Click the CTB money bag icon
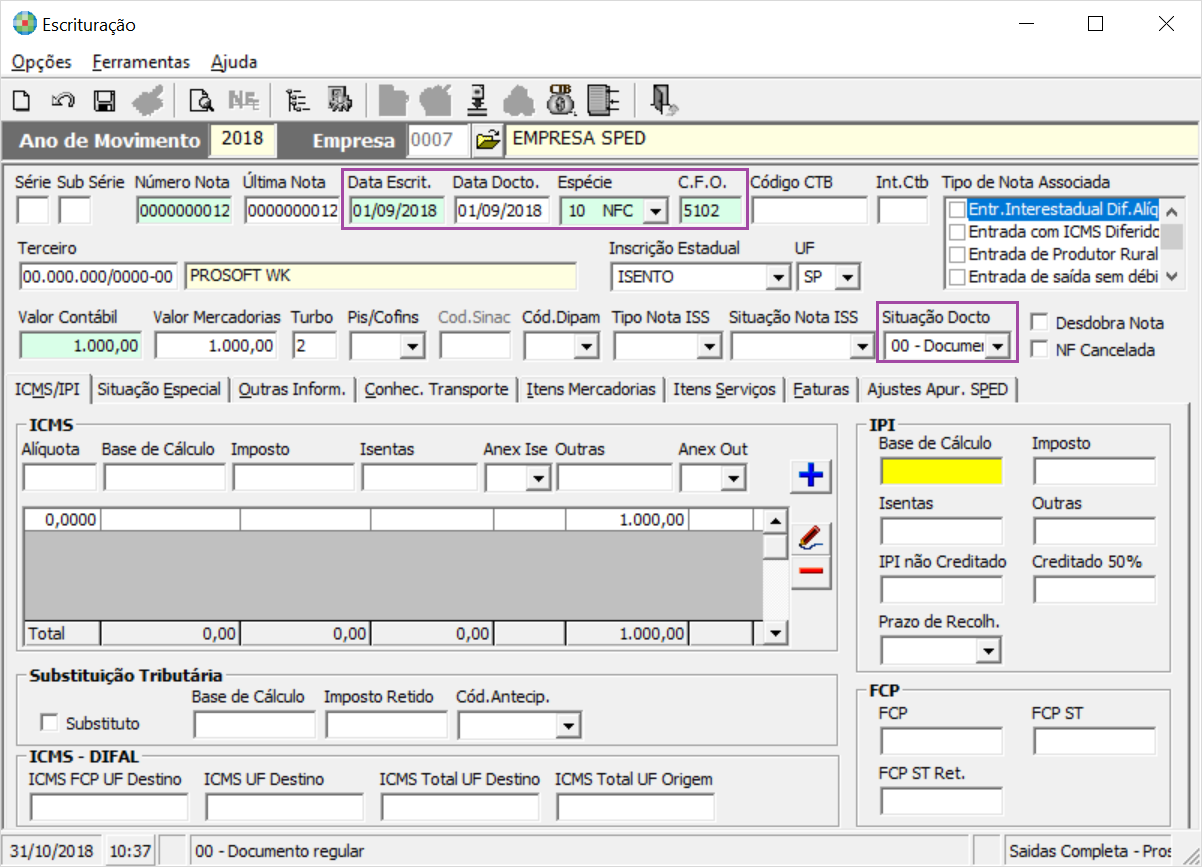The image size is (1202, 867). point(560,99)
